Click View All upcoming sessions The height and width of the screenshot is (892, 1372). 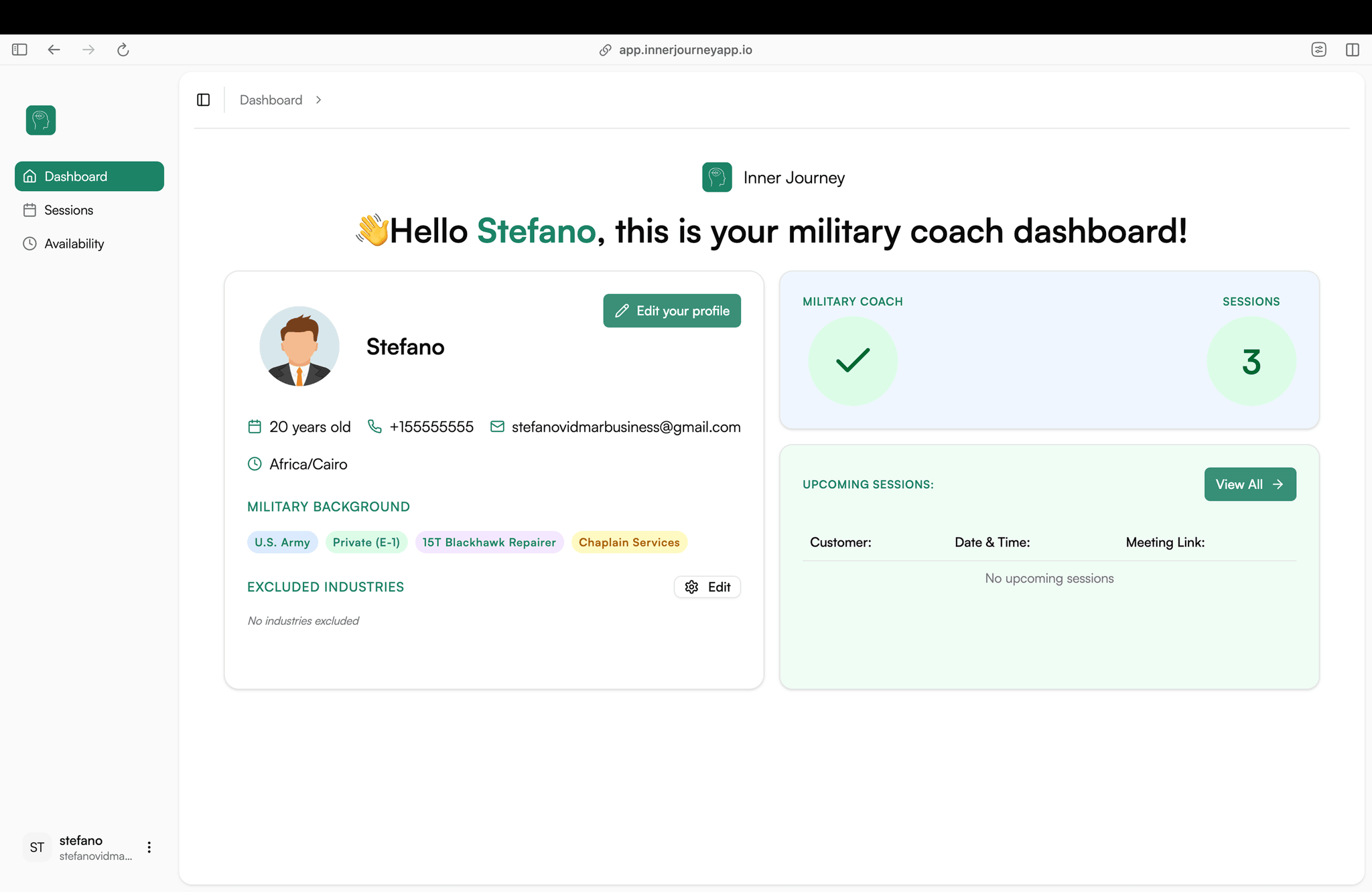(x=1249, y=484)
